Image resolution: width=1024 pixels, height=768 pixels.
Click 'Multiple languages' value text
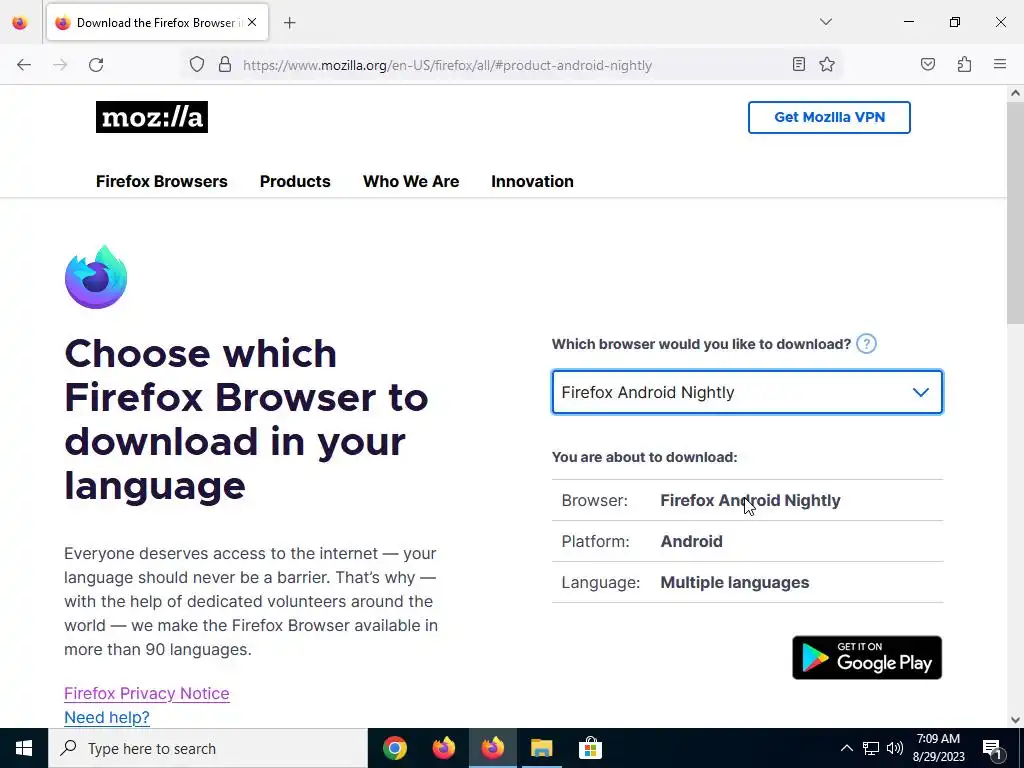[735, 583]
